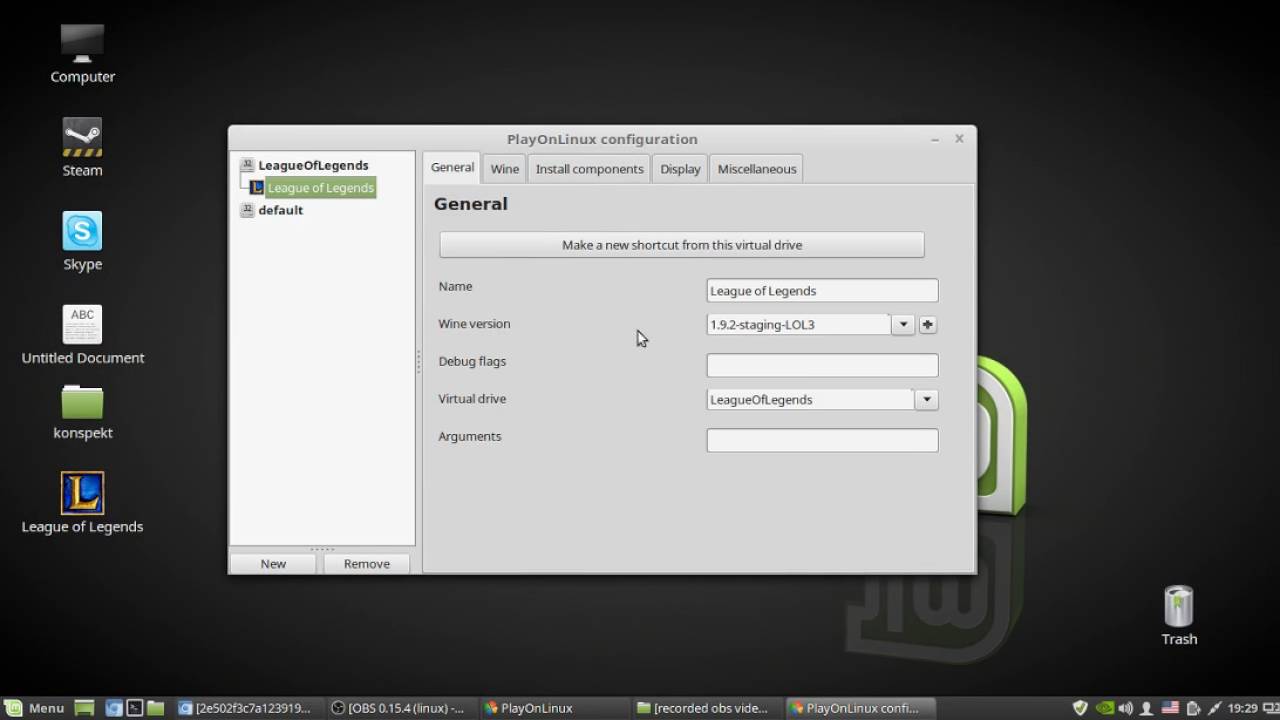Open the konspekt folder icon
This screenshot has height=720, width=1280.
82,413
